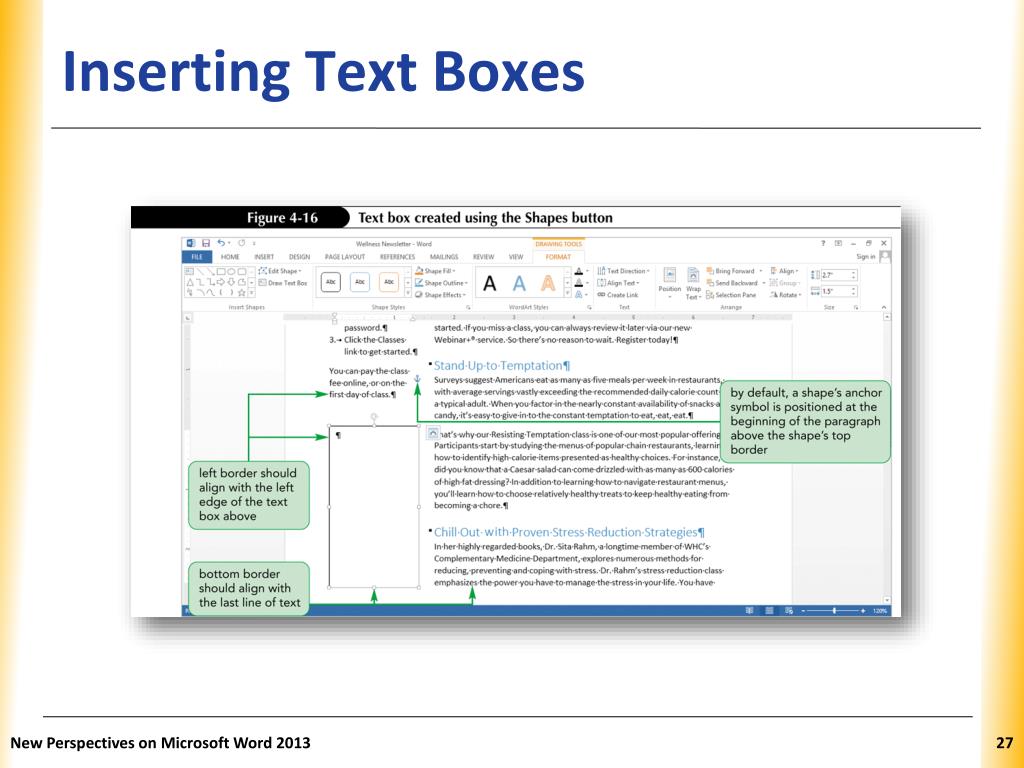Open the Shape Outline dropdown
Screen dimensions: 1024x768
(442, 283)
